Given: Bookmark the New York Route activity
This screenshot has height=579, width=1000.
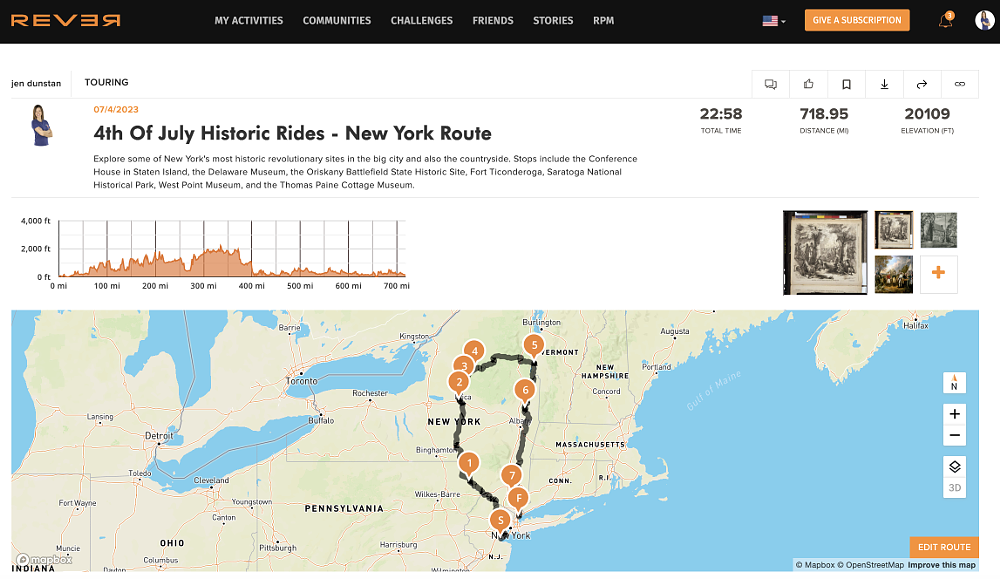Looking at the screenshot, I should (x=846, y=84).
